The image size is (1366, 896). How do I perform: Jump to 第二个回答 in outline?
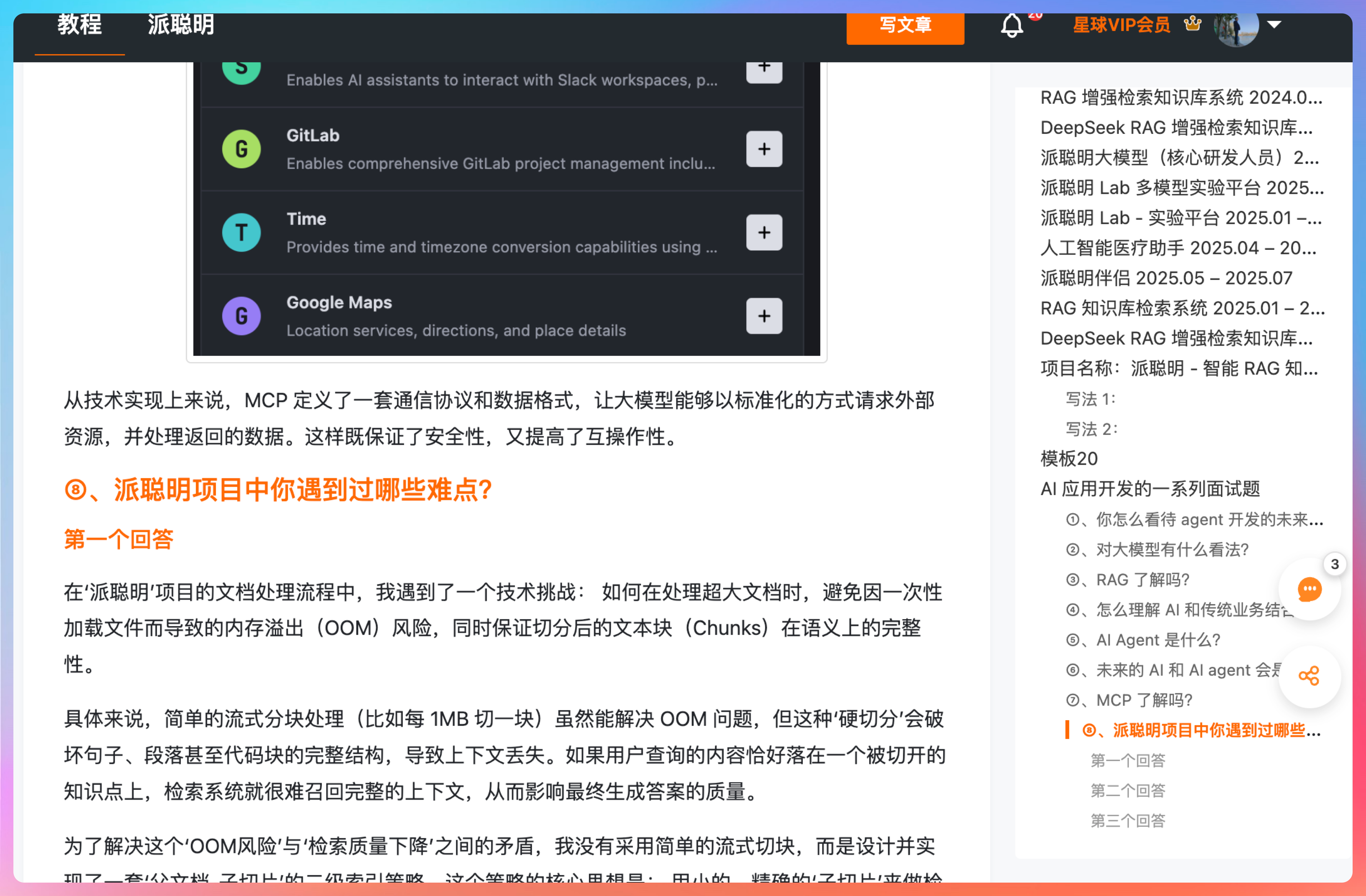click(1127, 791)
